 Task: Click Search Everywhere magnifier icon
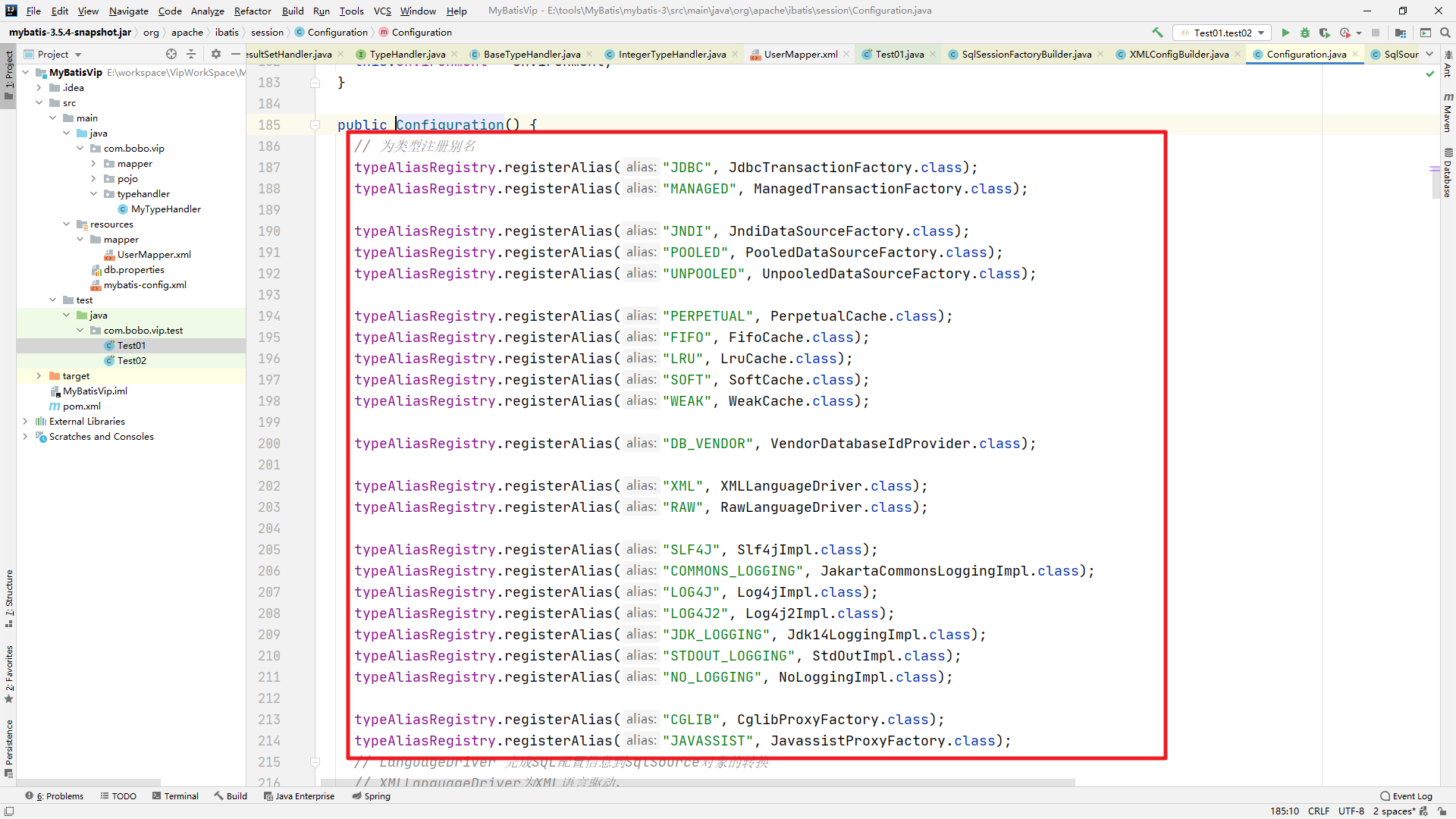[x=1445, y=33]
